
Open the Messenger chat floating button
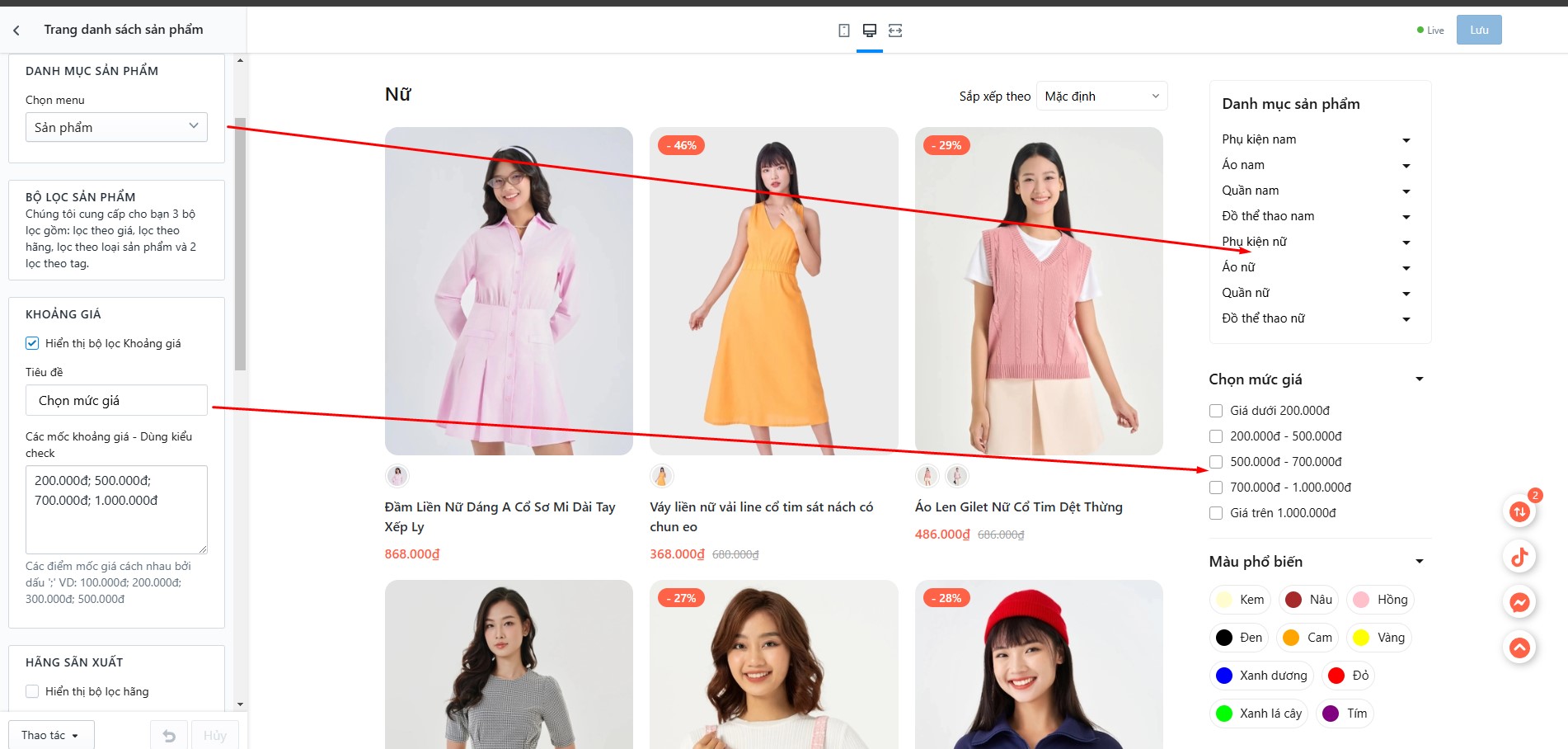click(x=1519, y=602)
